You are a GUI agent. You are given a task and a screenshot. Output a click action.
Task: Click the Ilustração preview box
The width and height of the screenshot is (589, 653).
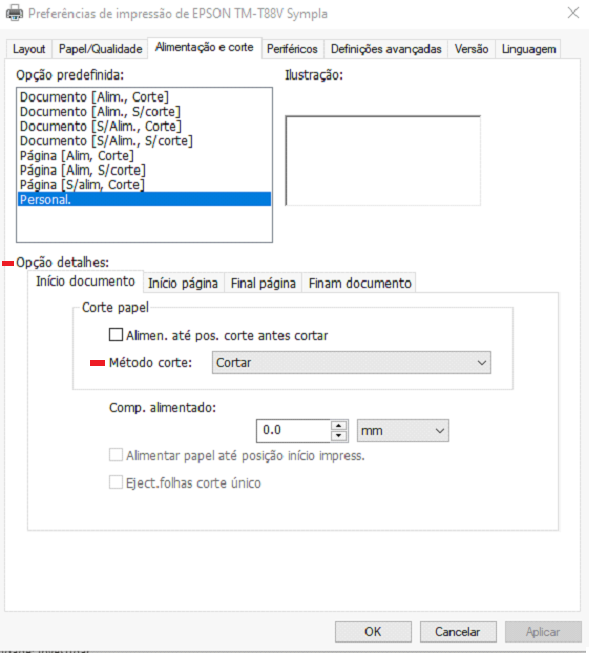383,161
